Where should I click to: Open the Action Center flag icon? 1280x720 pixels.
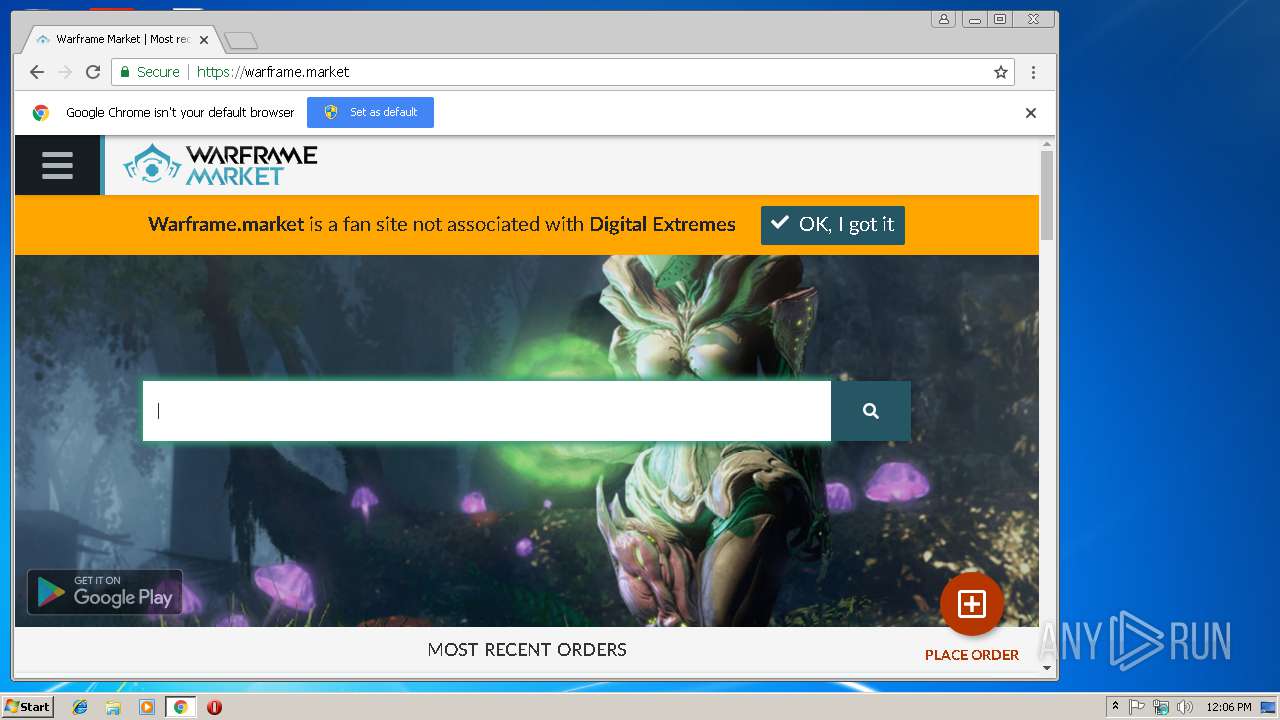(x=1137, y=707)
